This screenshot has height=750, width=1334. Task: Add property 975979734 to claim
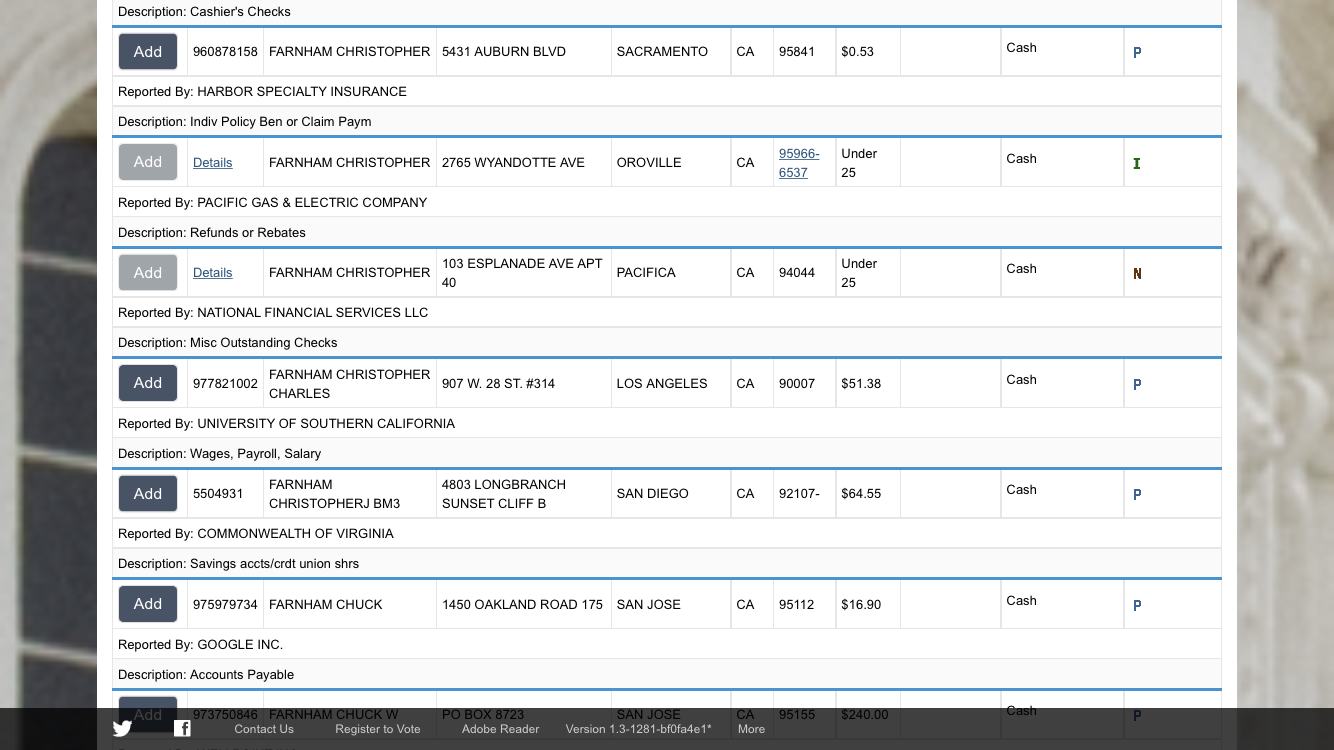[148, 604]
